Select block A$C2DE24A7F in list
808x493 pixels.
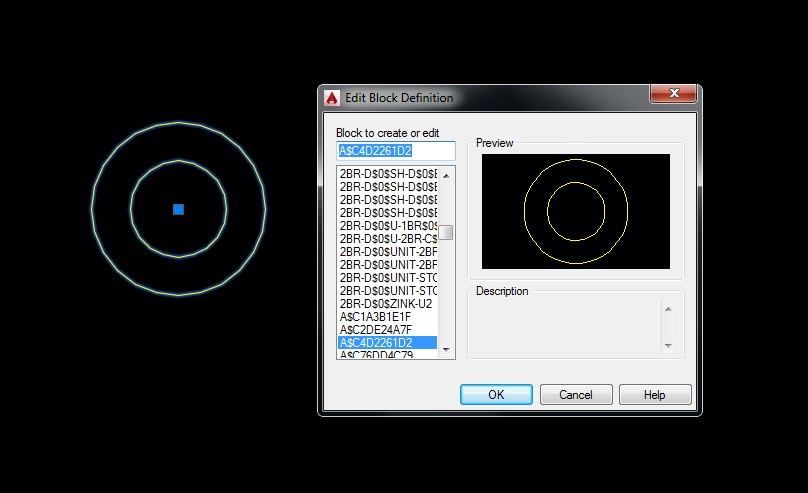388,329
